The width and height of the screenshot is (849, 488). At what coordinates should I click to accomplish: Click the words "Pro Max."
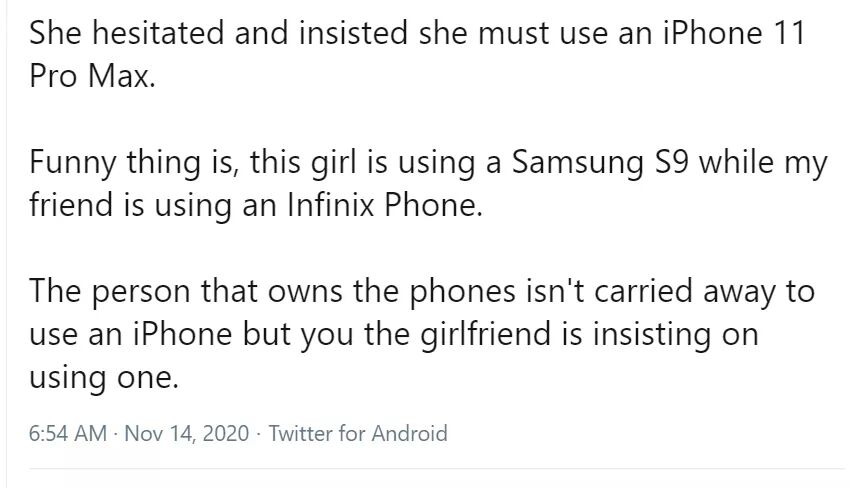click(x=92, y=76)
